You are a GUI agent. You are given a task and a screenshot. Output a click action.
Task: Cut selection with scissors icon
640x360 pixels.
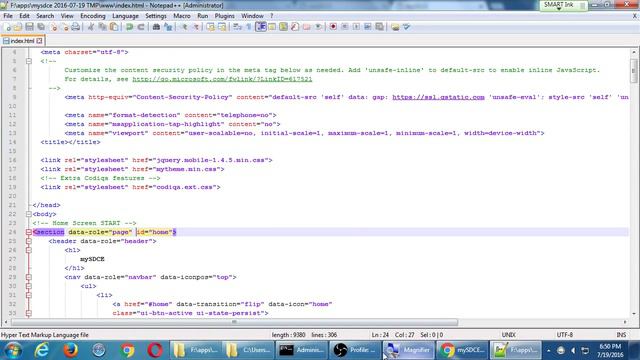[x=91, y=27]
